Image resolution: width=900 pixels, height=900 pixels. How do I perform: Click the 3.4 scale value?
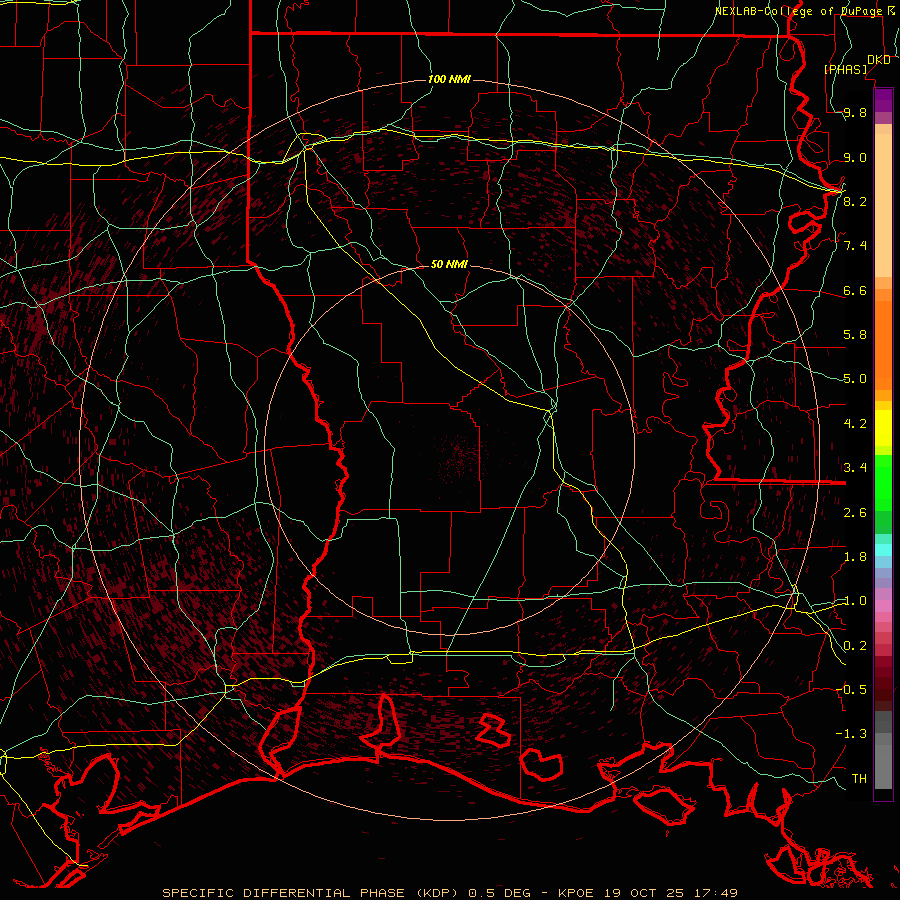click(x=855, y=468)
